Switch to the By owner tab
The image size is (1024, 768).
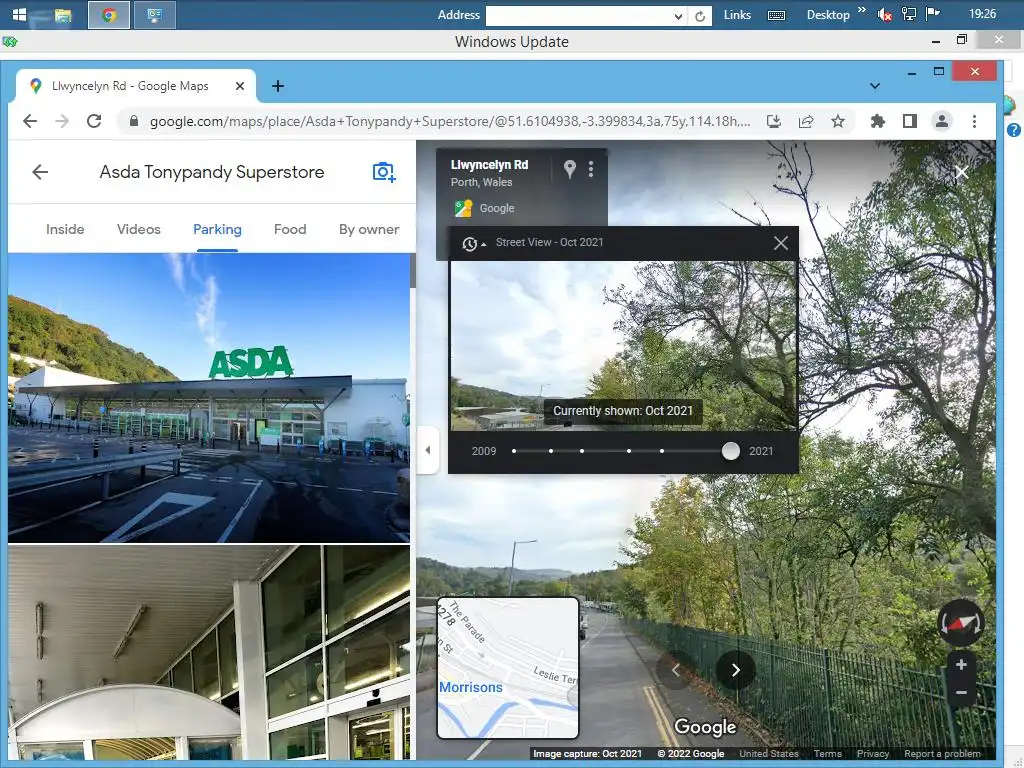(369, 229)
